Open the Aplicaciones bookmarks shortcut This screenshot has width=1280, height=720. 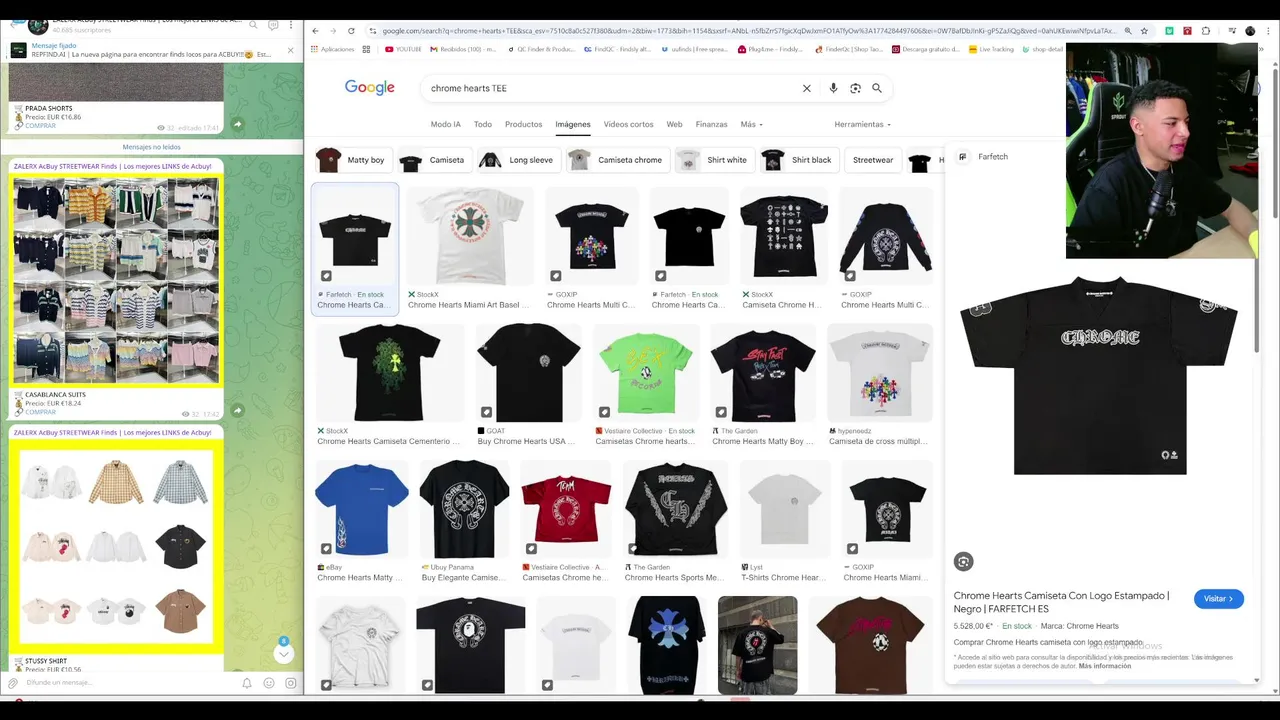pyautogui.click(x=332, y=49)
